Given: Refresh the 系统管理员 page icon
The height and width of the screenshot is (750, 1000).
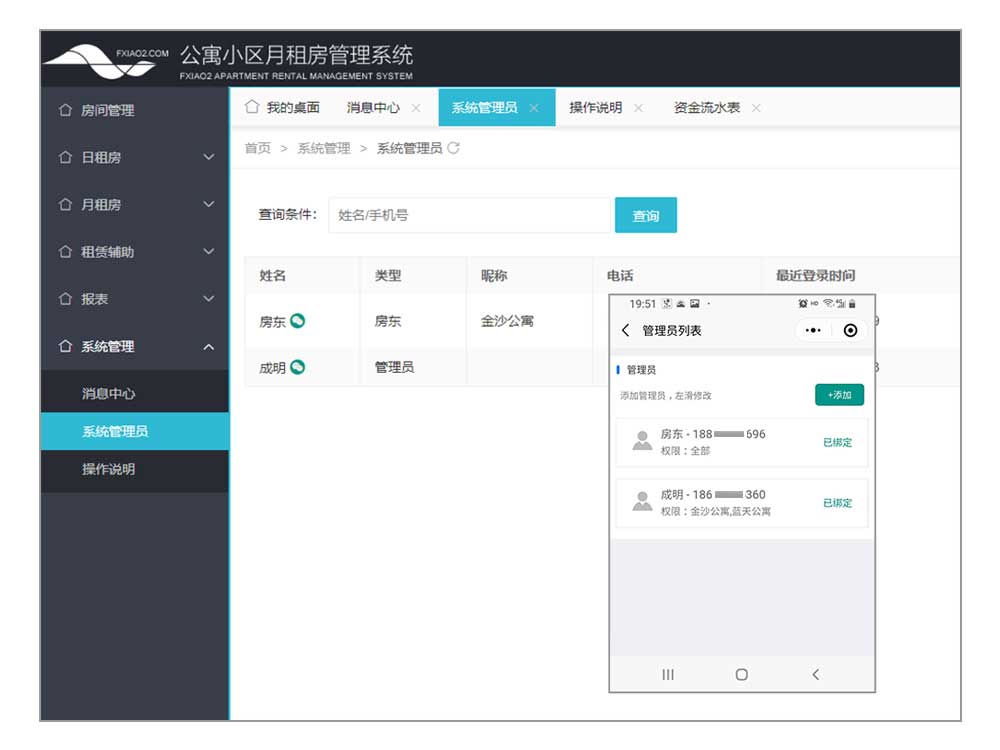Looking at the screenshot, I should pos(453,148).
